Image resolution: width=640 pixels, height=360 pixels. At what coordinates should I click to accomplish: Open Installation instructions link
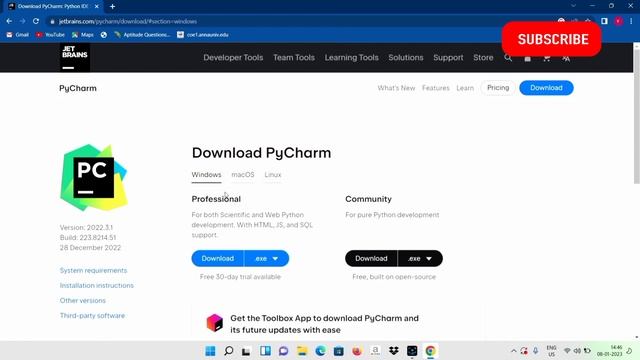(x=97, y=286)
